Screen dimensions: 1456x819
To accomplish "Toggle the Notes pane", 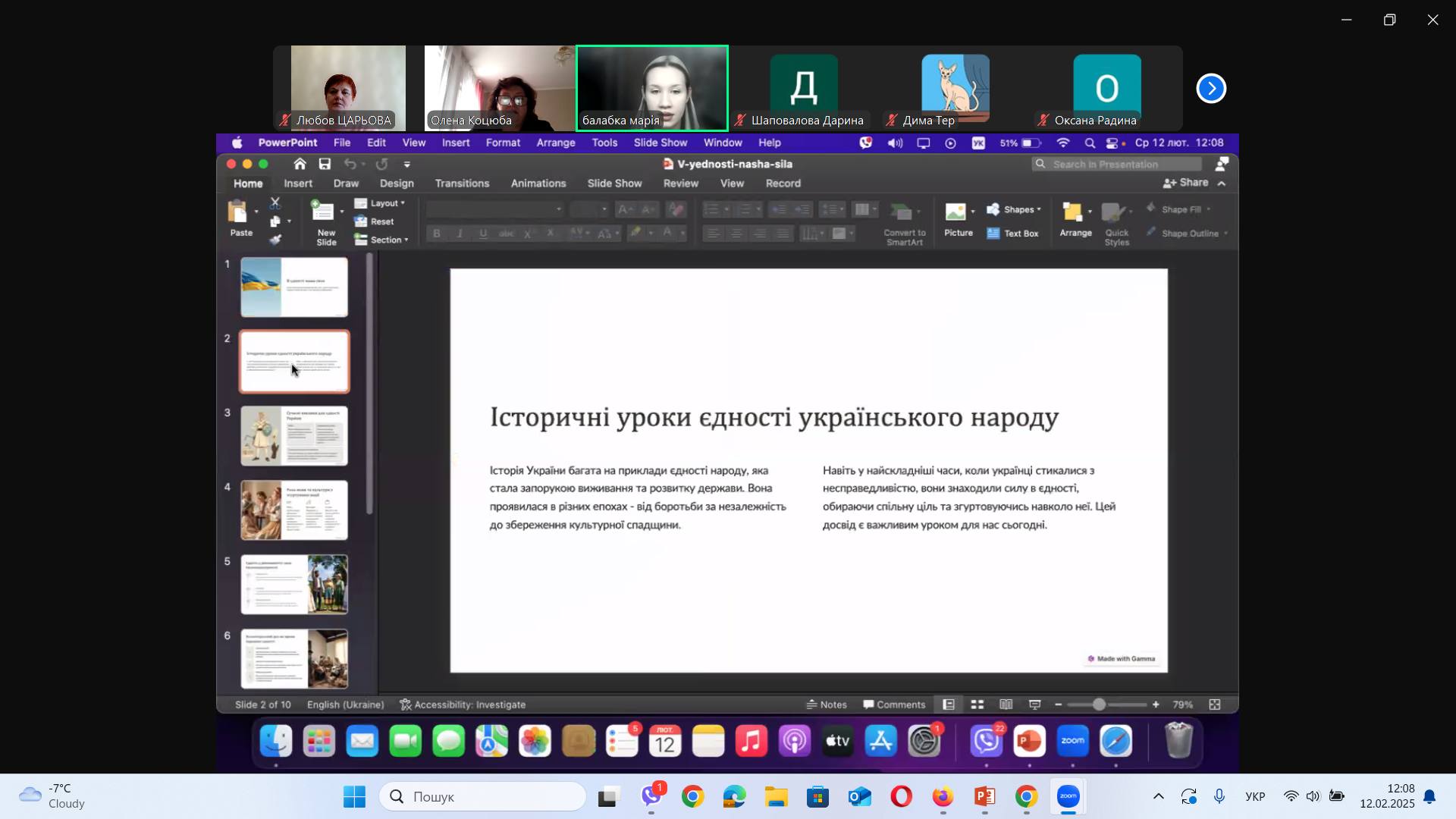I will [827, 704].
